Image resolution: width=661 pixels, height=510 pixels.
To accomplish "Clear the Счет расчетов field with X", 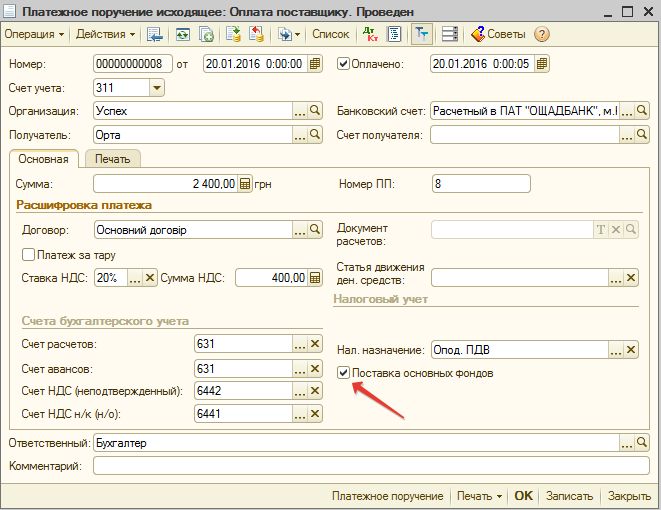I will [x=315, y=344].
